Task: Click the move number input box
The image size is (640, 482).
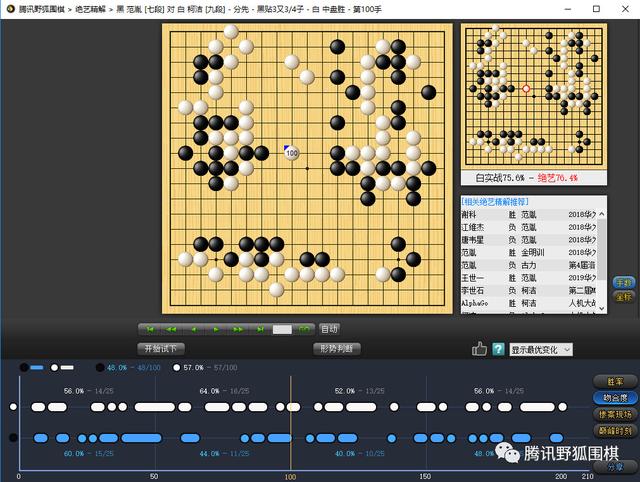Action: click(x=282, y=329)
